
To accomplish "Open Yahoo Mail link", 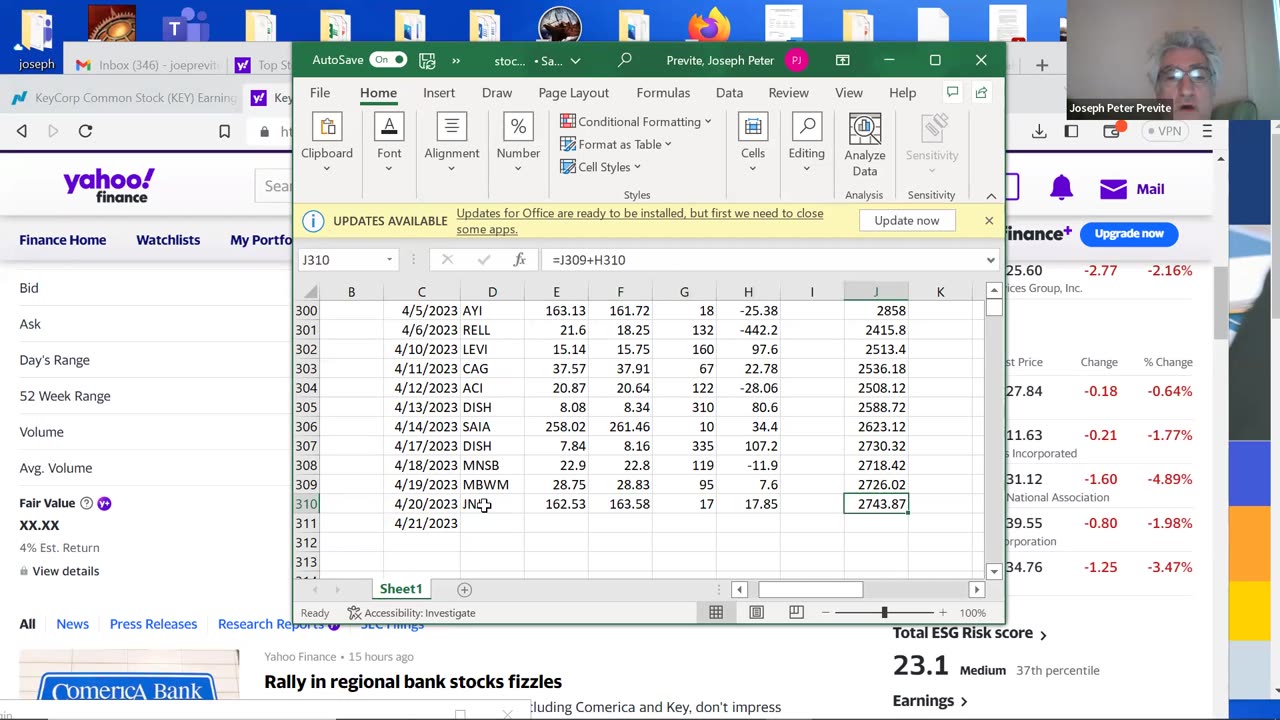I will click(1132, 189).
